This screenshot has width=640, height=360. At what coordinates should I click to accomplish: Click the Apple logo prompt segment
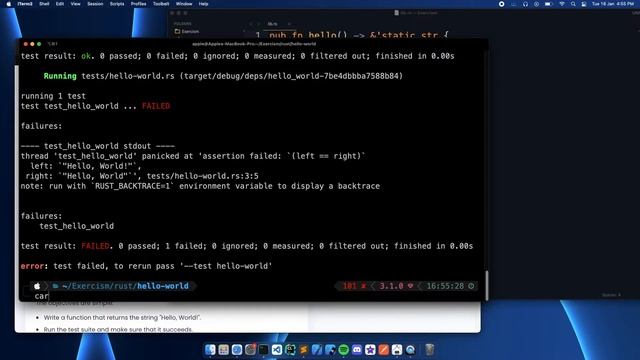point(37,286)
